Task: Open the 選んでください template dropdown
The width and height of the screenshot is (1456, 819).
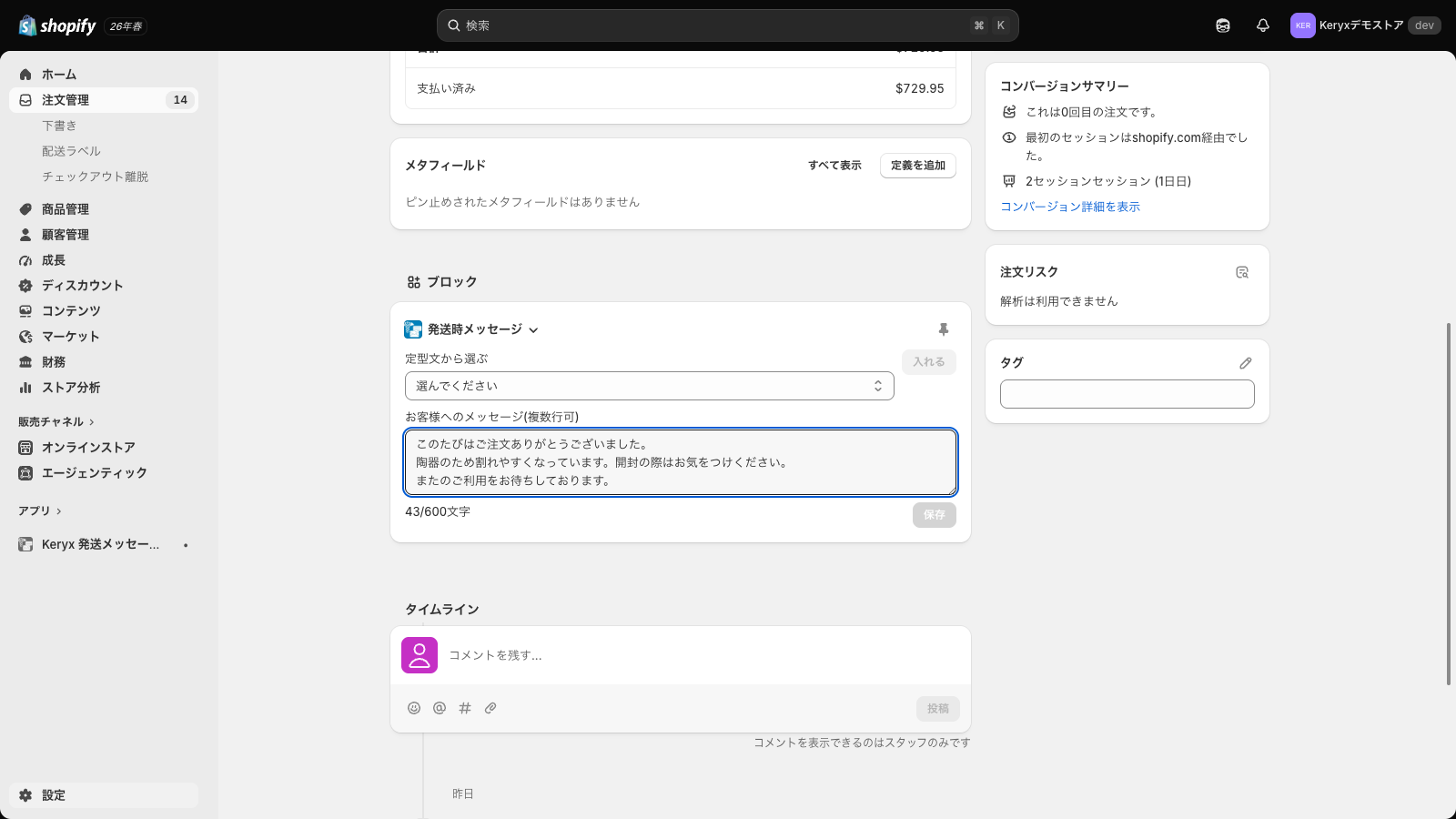Action: 650,386
